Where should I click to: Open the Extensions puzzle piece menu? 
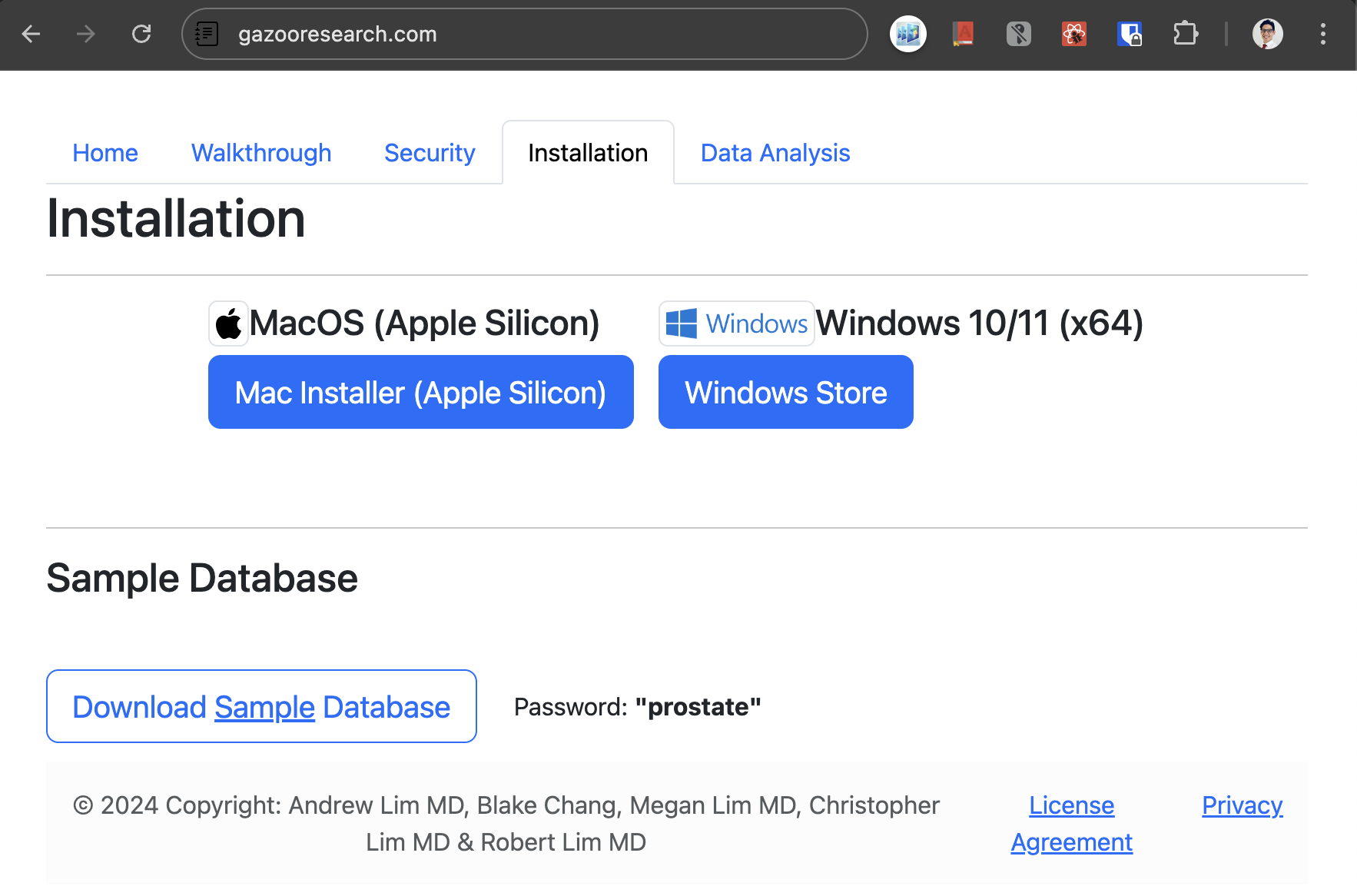[1185, 34]
